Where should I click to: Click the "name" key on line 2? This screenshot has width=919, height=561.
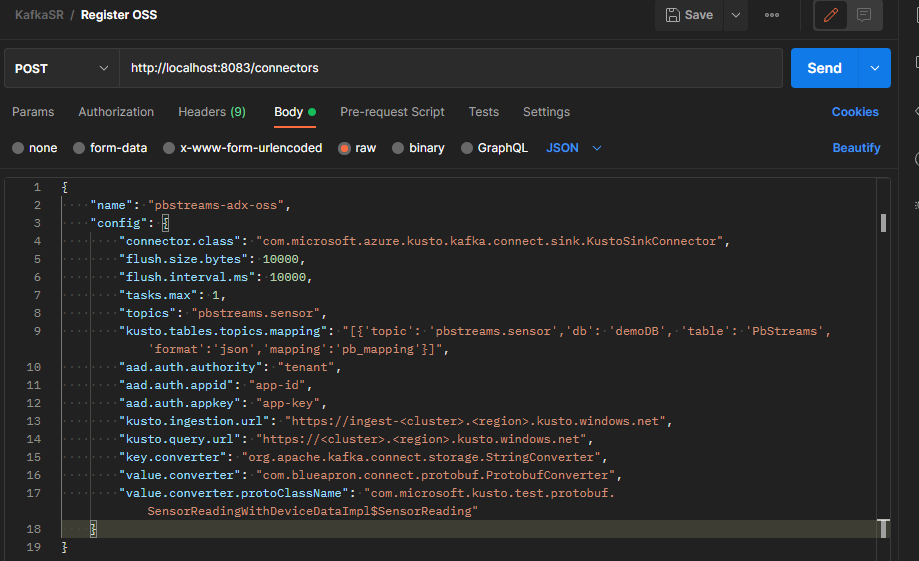pyautogui.click(x=111, y=205)
